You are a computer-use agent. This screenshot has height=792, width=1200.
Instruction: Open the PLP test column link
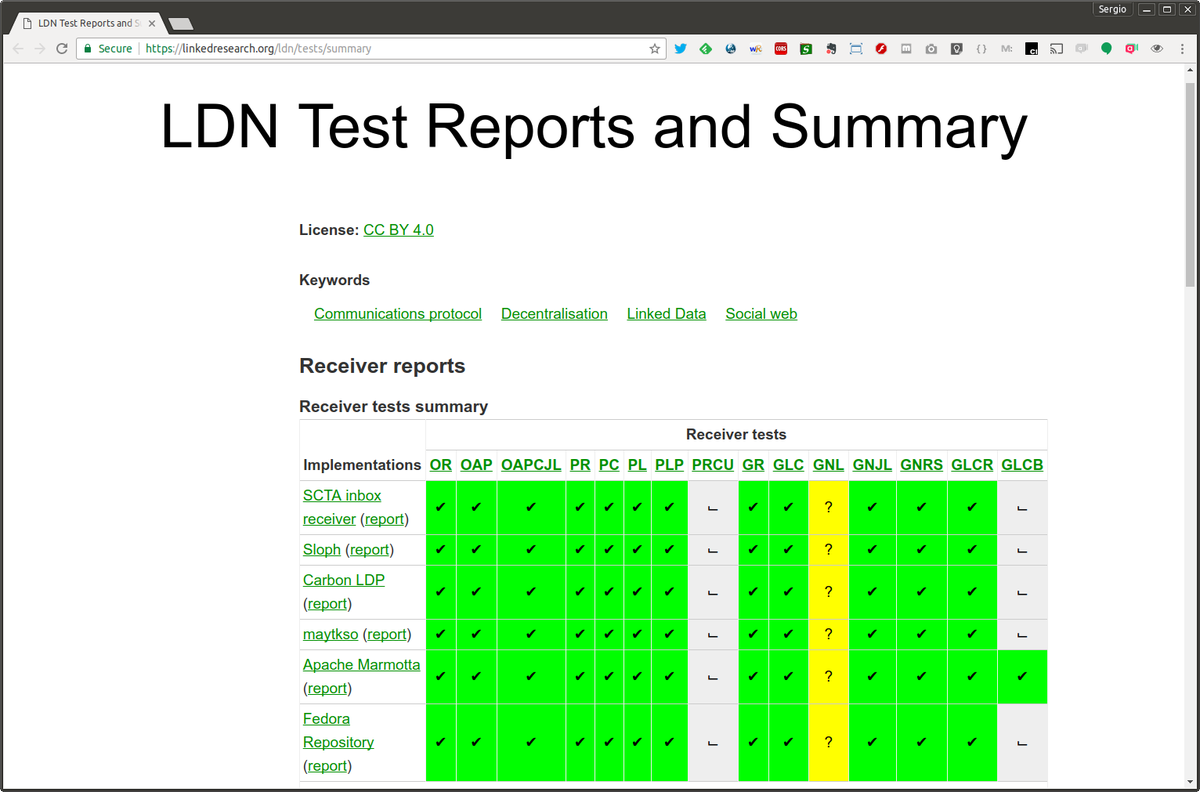point(669,465)
